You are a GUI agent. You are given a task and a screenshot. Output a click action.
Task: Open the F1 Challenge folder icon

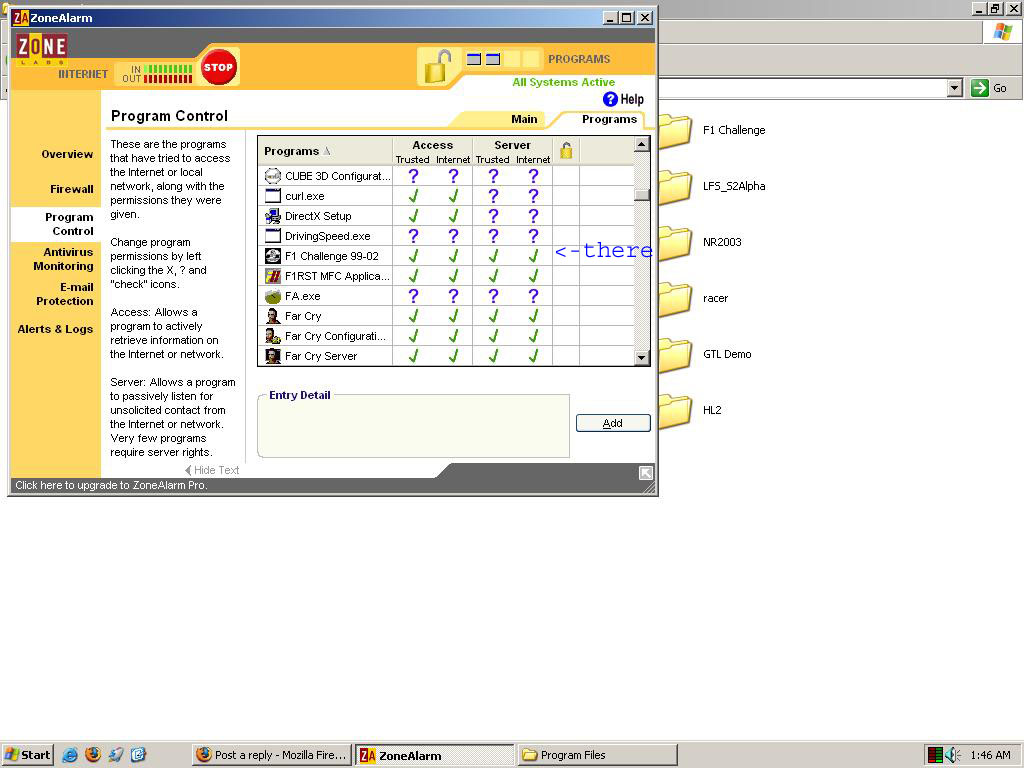coord(675,131)
